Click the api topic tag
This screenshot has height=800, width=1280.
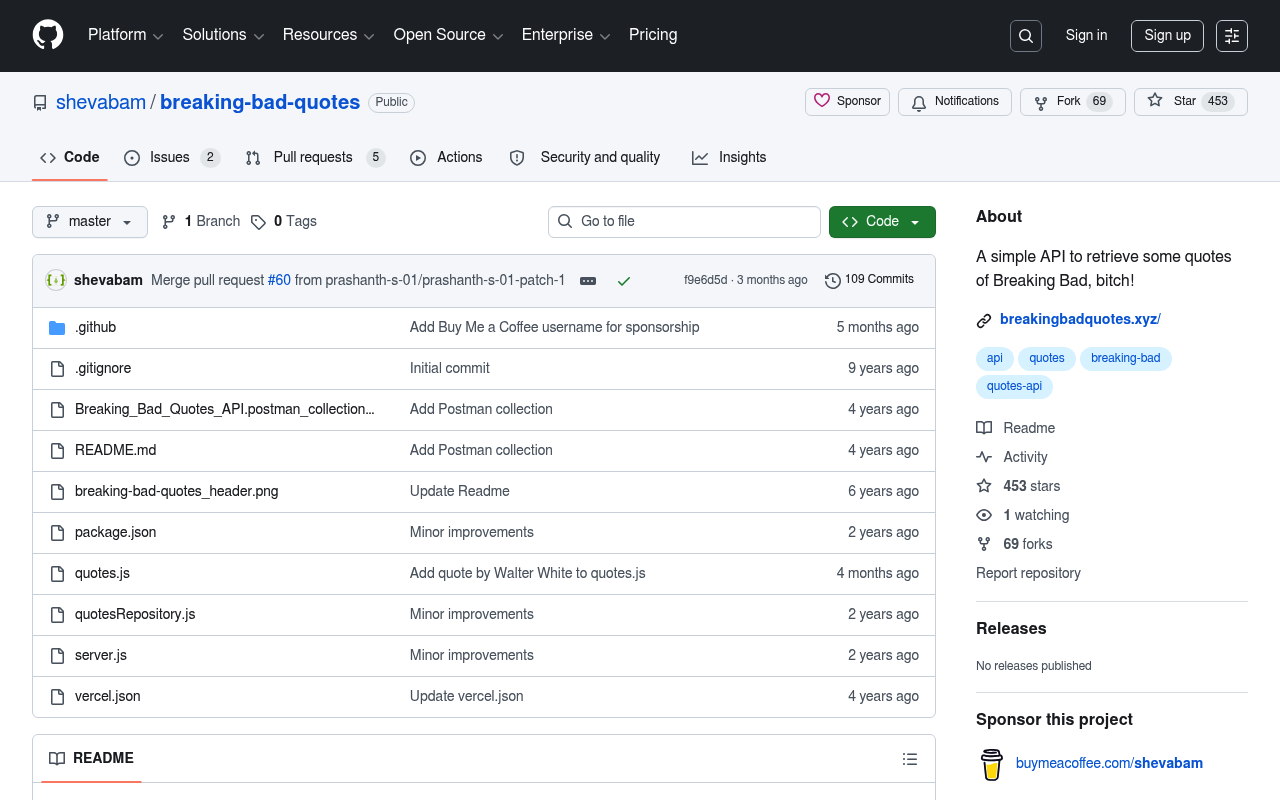coord(994,358)
